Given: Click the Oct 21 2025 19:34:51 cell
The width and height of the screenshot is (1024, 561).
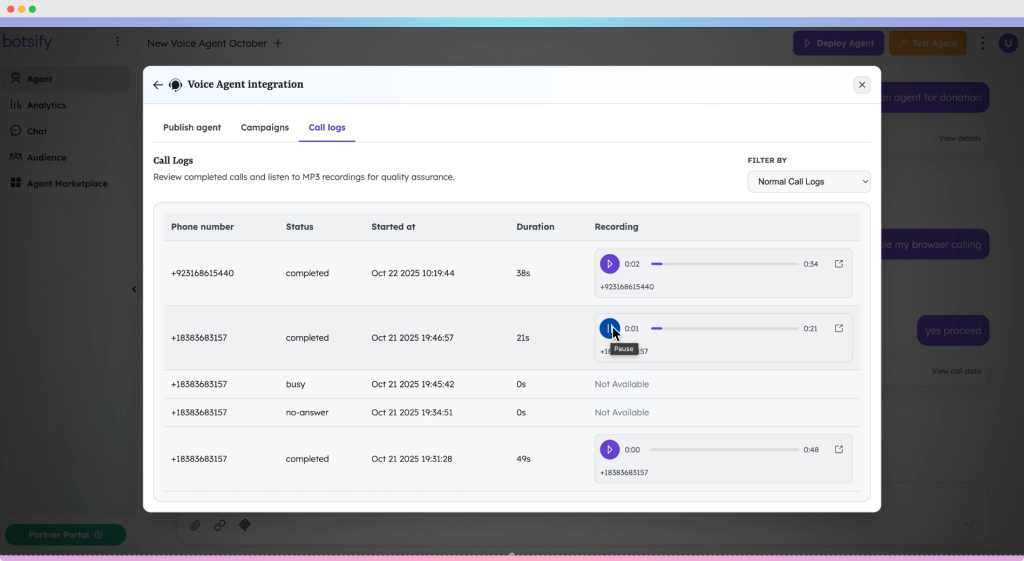Looking at the screenshot, I should click(x=412, y=412).
